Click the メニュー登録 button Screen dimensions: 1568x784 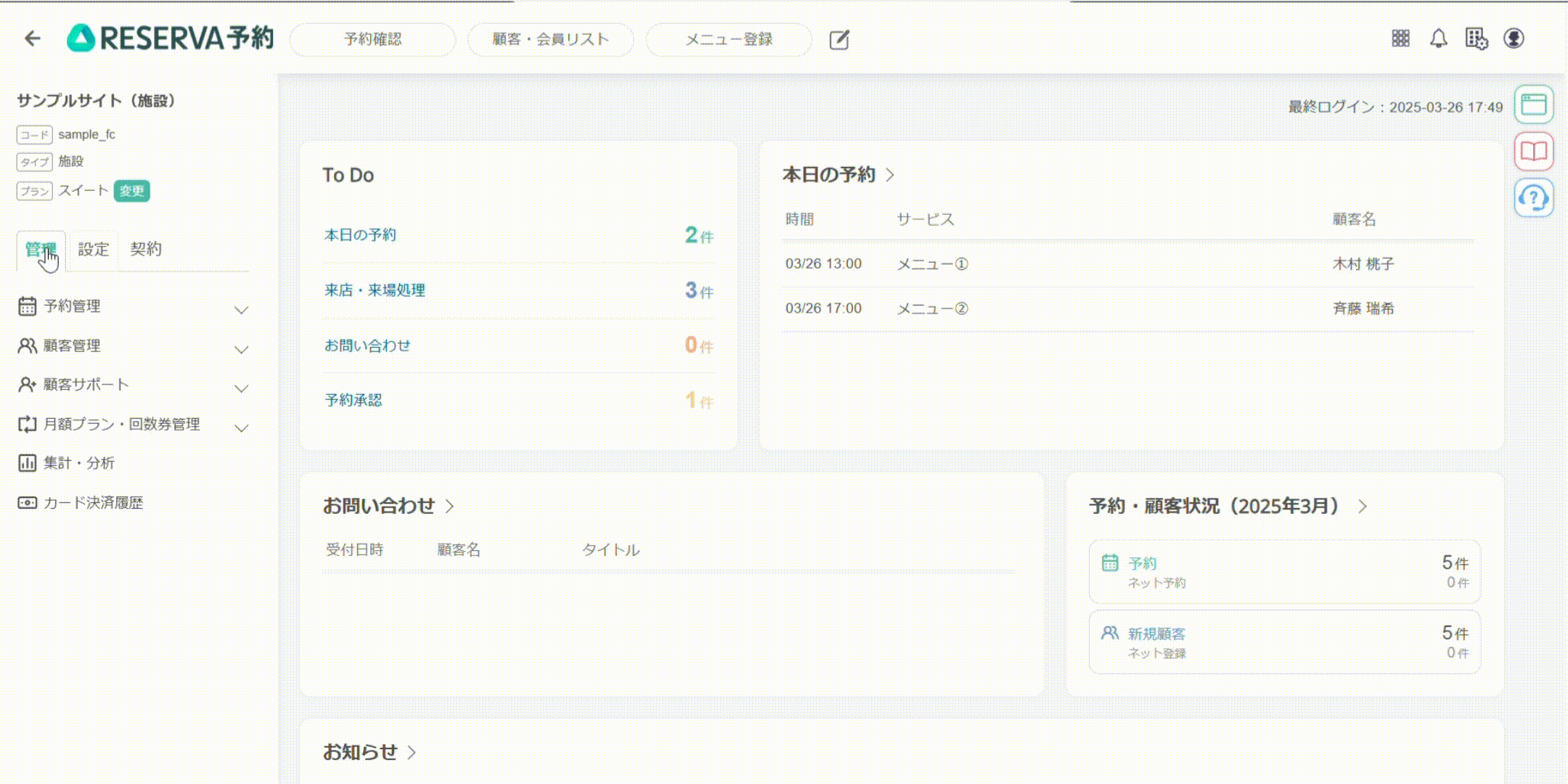point(729,39)
